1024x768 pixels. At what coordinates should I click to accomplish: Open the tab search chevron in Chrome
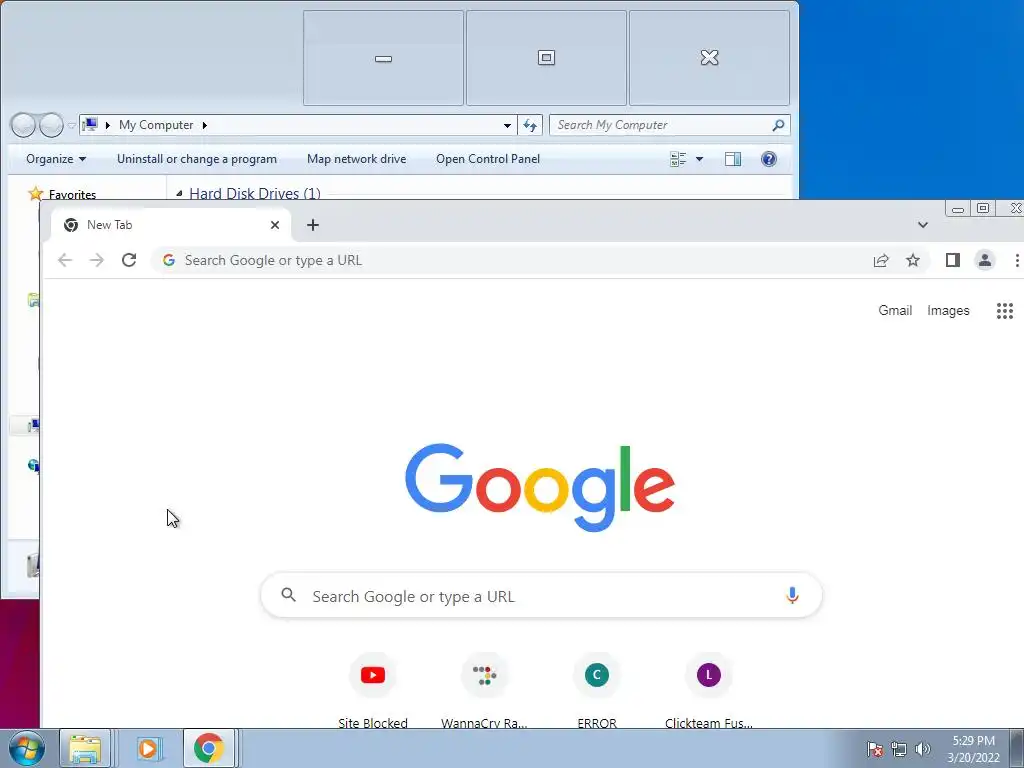[923, 225]
